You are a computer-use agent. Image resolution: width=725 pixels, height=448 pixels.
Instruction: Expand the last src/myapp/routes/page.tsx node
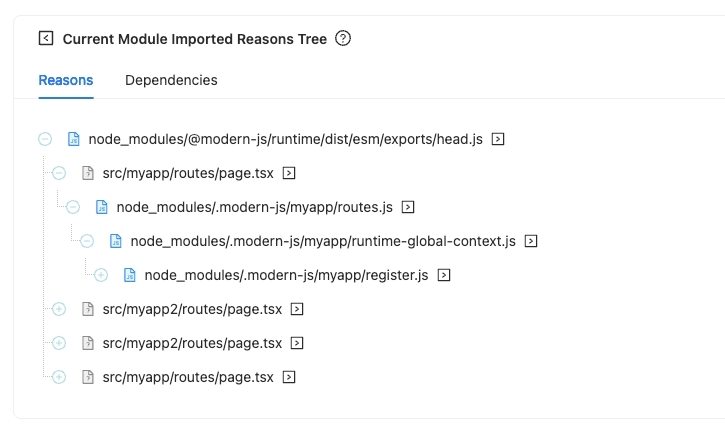pos(59,377)
